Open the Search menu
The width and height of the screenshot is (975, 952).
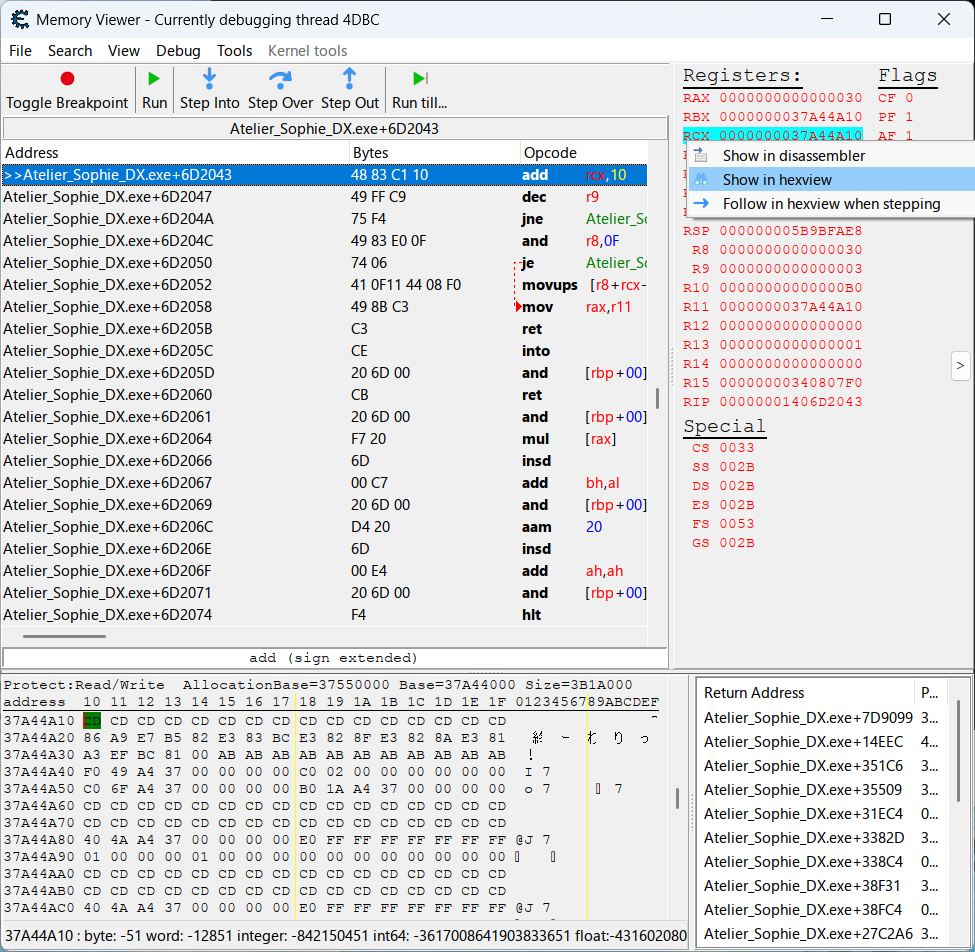point(70,51)
